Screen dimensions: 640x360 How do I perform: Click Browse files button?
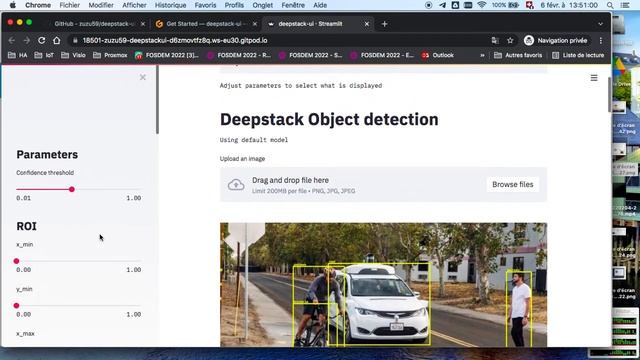tap(512, 184)
